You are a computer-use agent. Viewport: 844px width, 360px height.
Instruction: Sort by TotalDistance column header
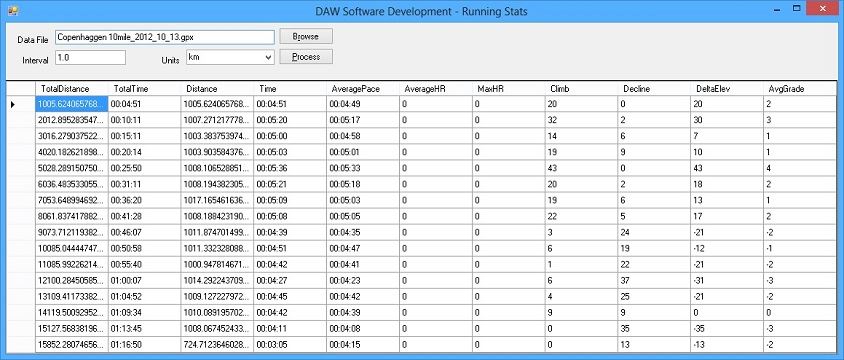coord(72,89)
